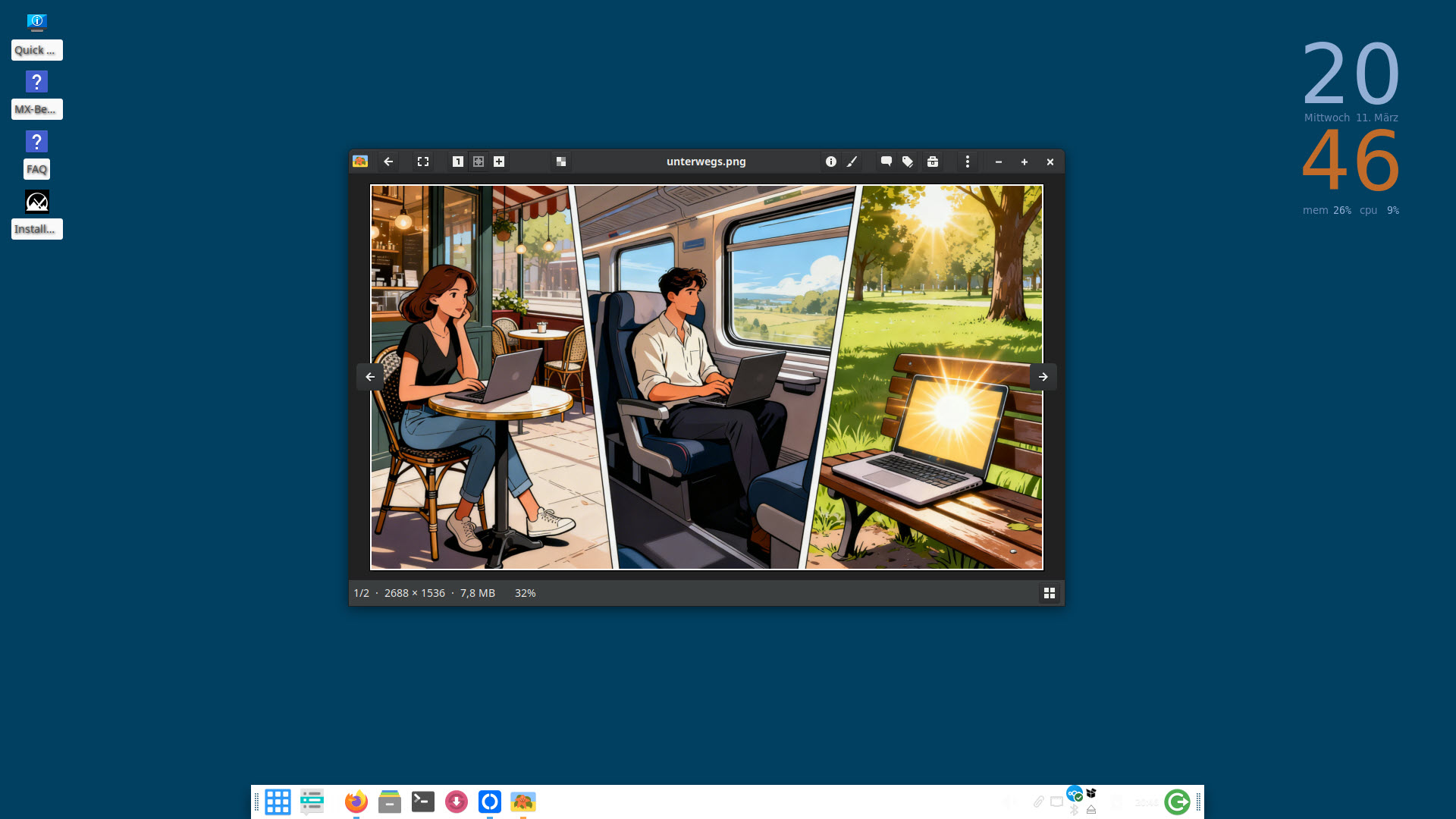Show the previous image

(370, 377)
